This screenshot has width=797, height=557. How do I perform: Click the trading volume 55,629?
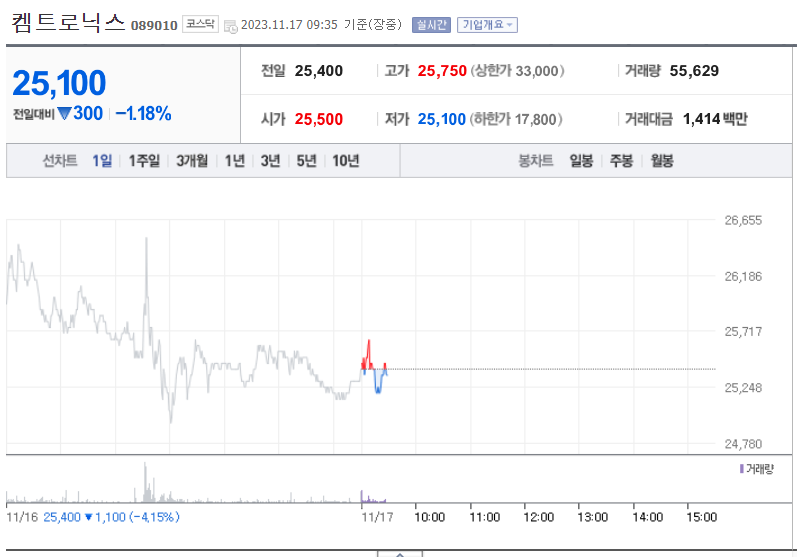[694, 71]
